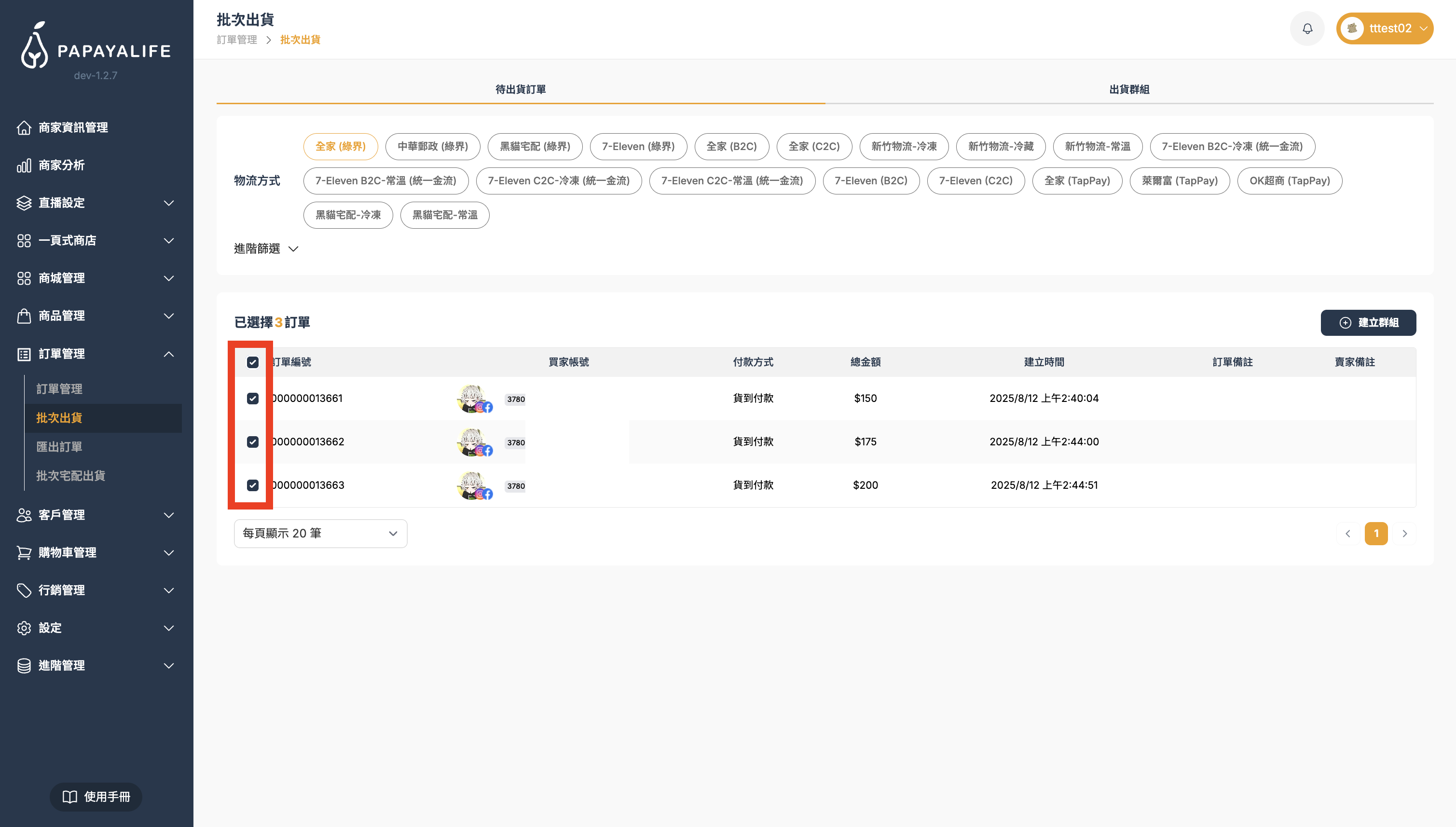Click the PAPAYALIFE logo
Screen dimensions: 1456x827
pyautogui.click(x=96, y=47)
